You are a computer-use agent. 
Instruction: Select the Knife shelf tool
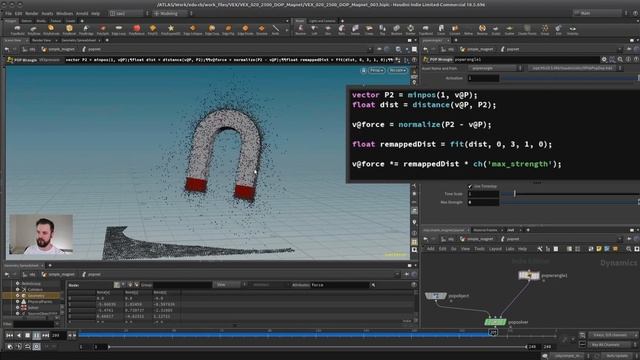coord(276,29)
